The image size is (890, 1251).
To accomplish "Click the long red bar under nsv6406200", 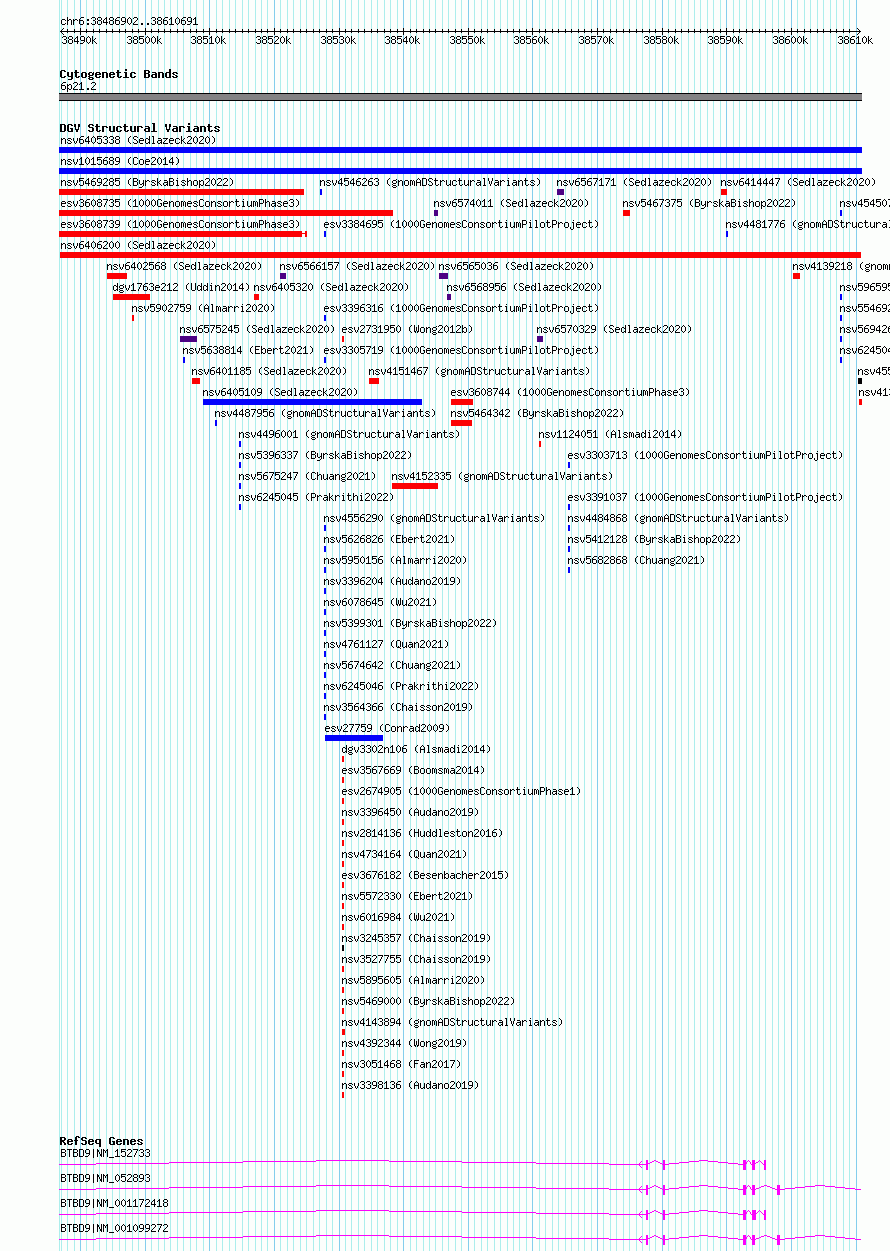I will [460, 255].
